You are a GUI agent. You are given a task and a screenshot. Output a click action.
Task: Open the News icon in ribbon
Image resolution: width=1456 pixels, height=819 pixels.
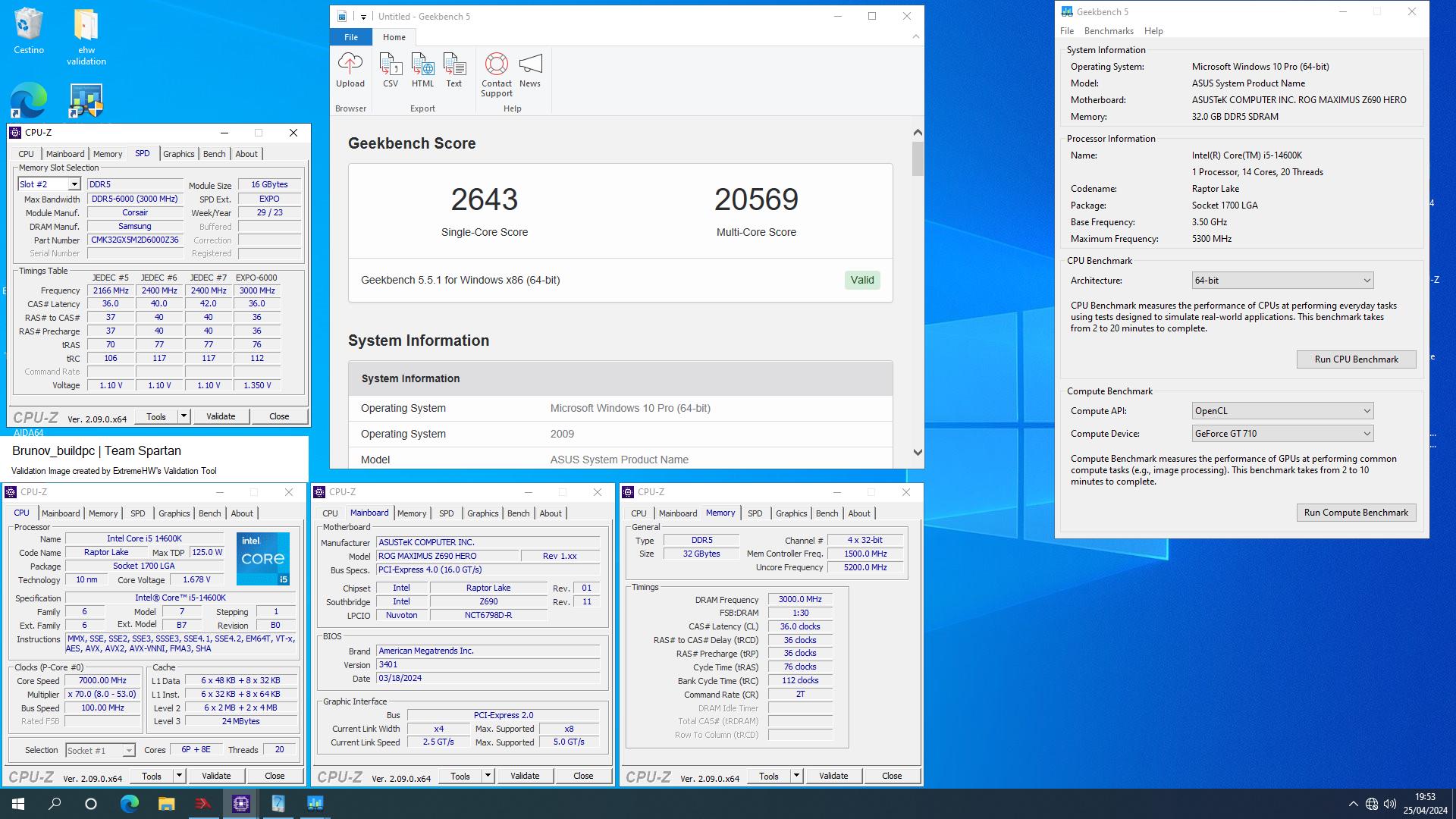530,71
